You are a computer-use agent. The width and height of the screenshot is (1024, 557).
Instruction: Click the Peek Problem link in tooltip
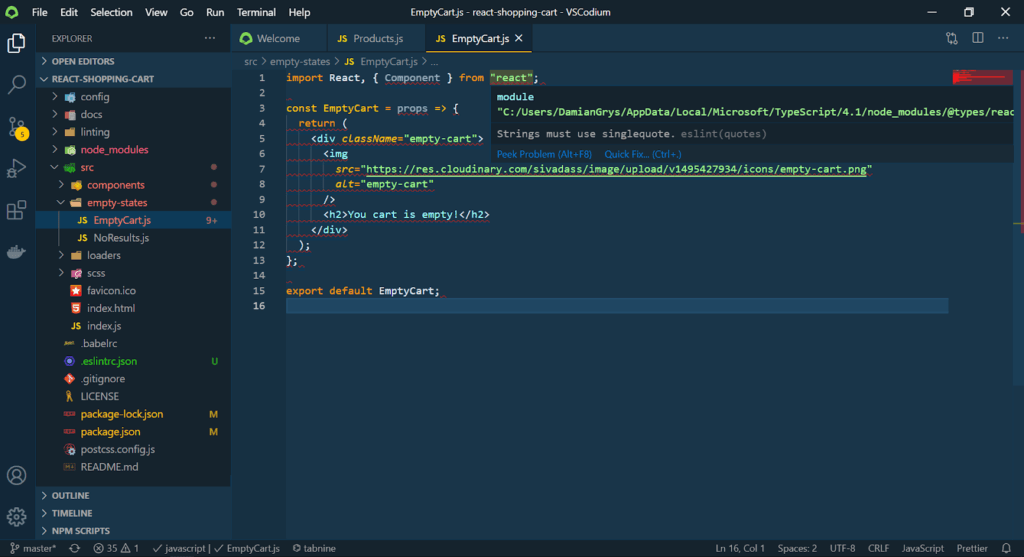click(x=544, y=154)
